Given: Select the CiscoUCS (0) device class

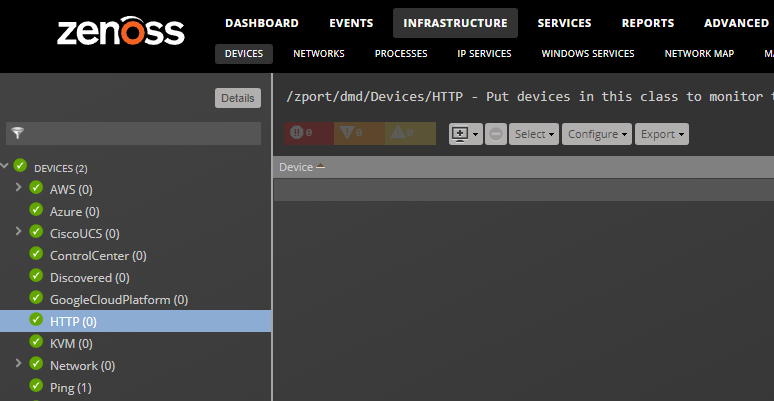Looking at the screenshot, I should pos(84,234).
